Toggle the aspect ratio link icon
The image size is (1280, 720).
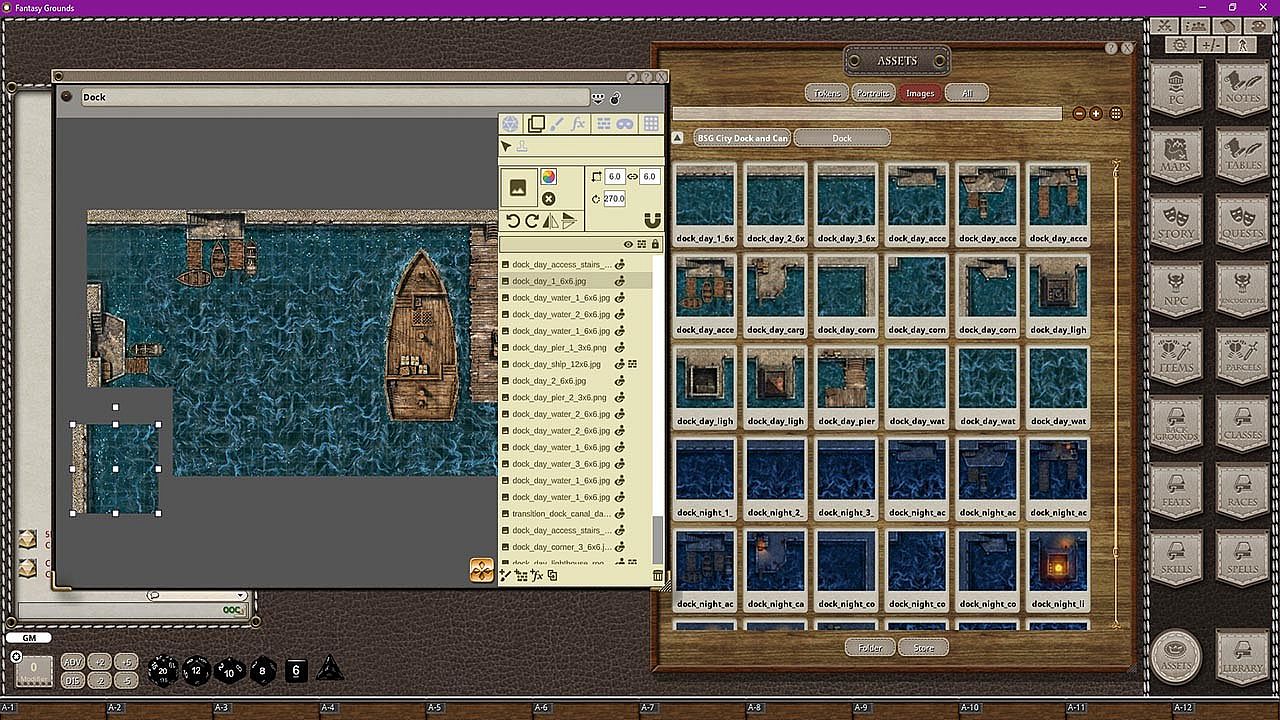[632, 177]
